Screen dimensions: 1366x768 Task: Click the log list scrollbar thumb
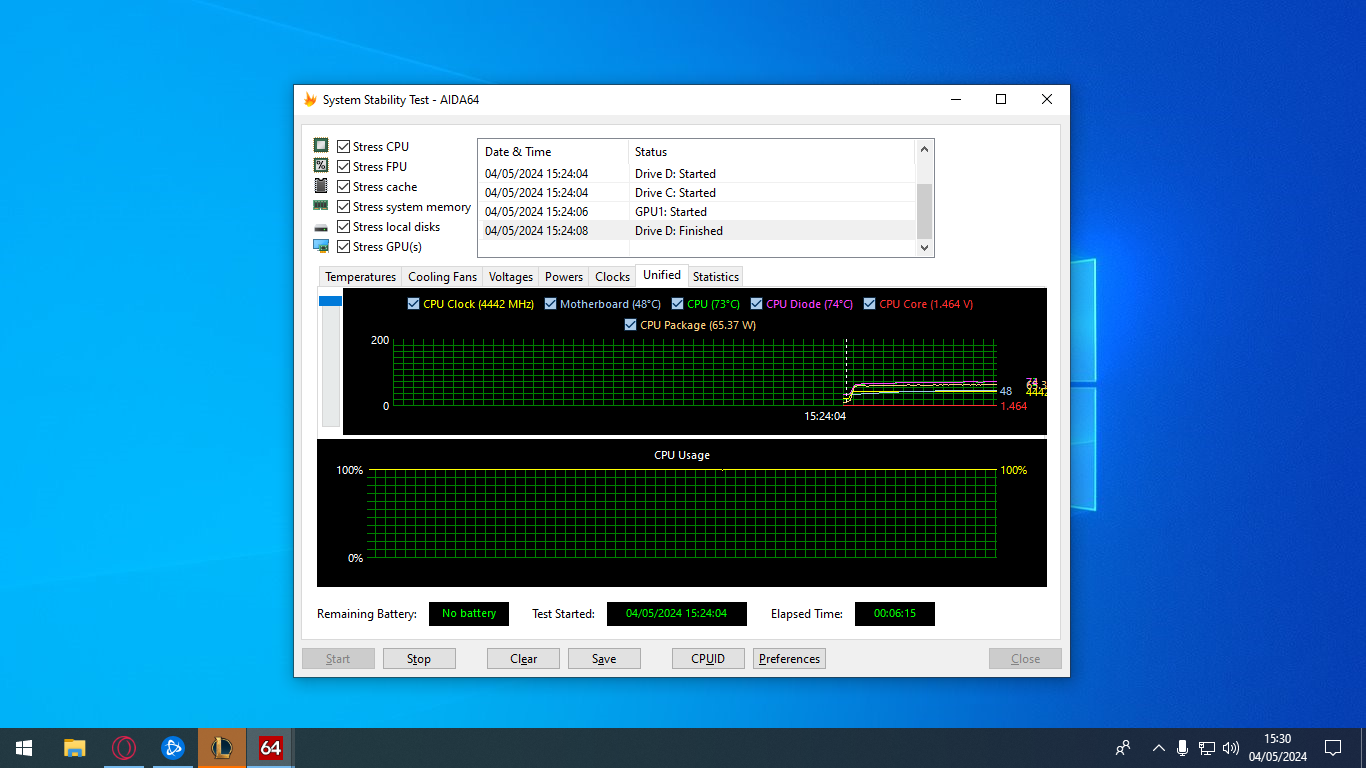(924, 210)
